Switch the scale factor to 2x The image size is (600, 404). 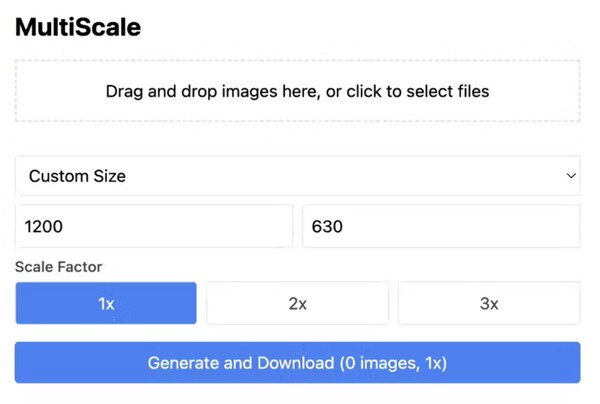click(297, 304)
